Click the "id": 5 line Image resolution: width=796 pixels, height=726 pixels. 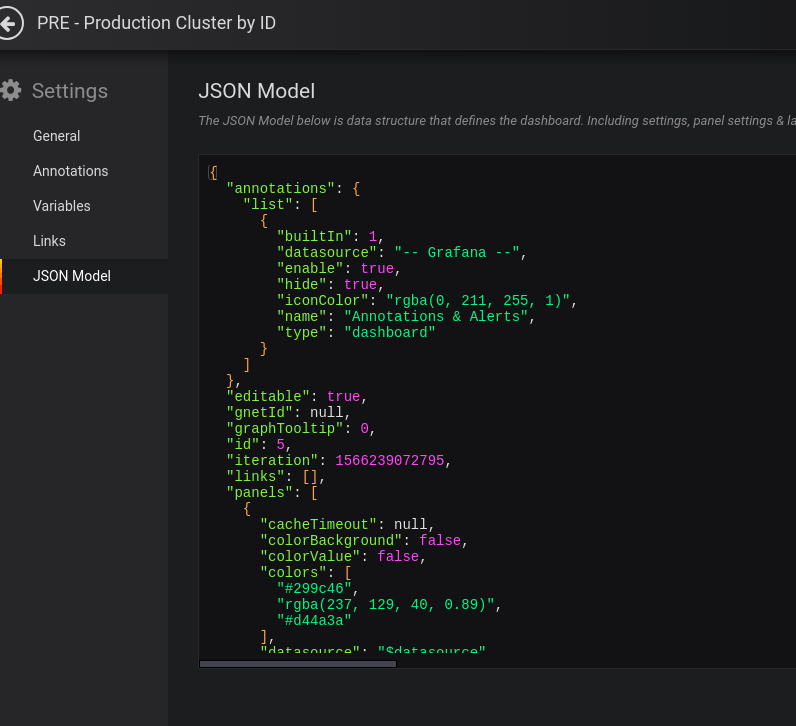[259, 444]
